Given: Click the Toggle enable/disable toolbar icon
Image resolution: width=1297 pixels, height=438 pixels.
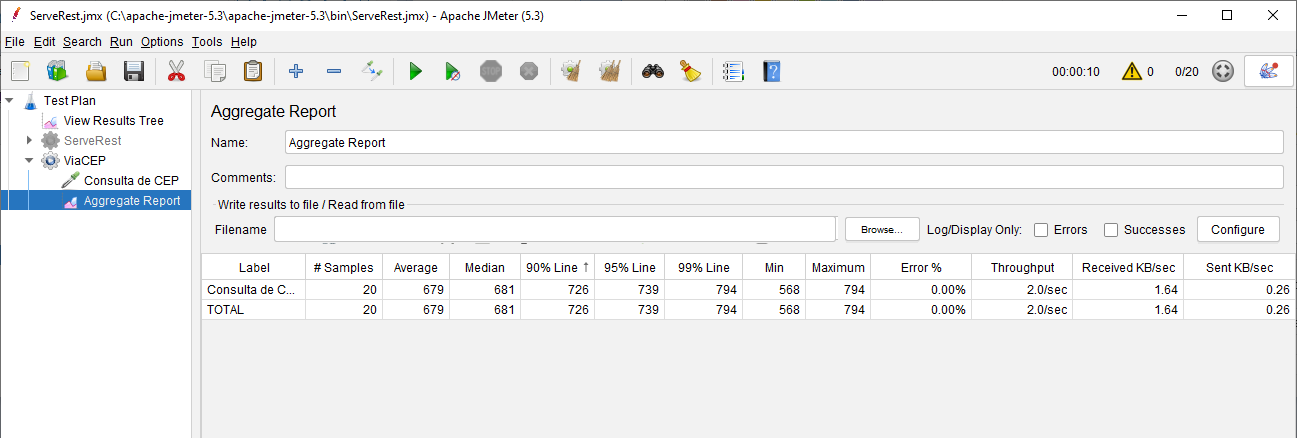Looking at the screenshot, I should coord(372,71).
